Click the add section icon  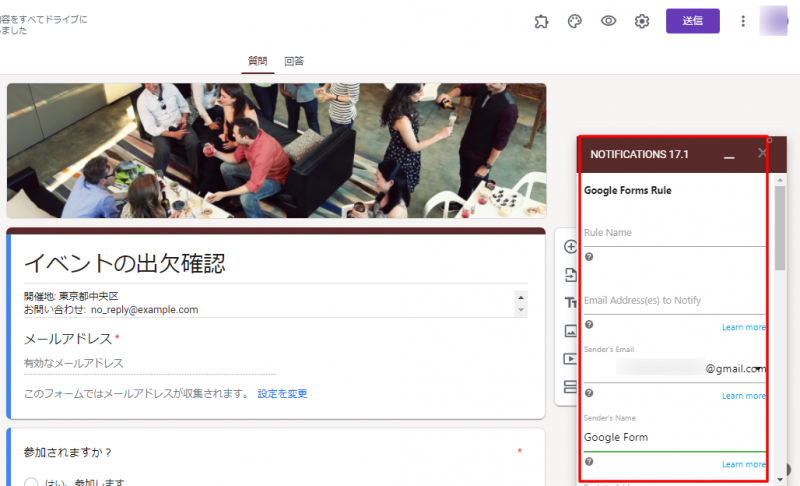coord(571,387)
